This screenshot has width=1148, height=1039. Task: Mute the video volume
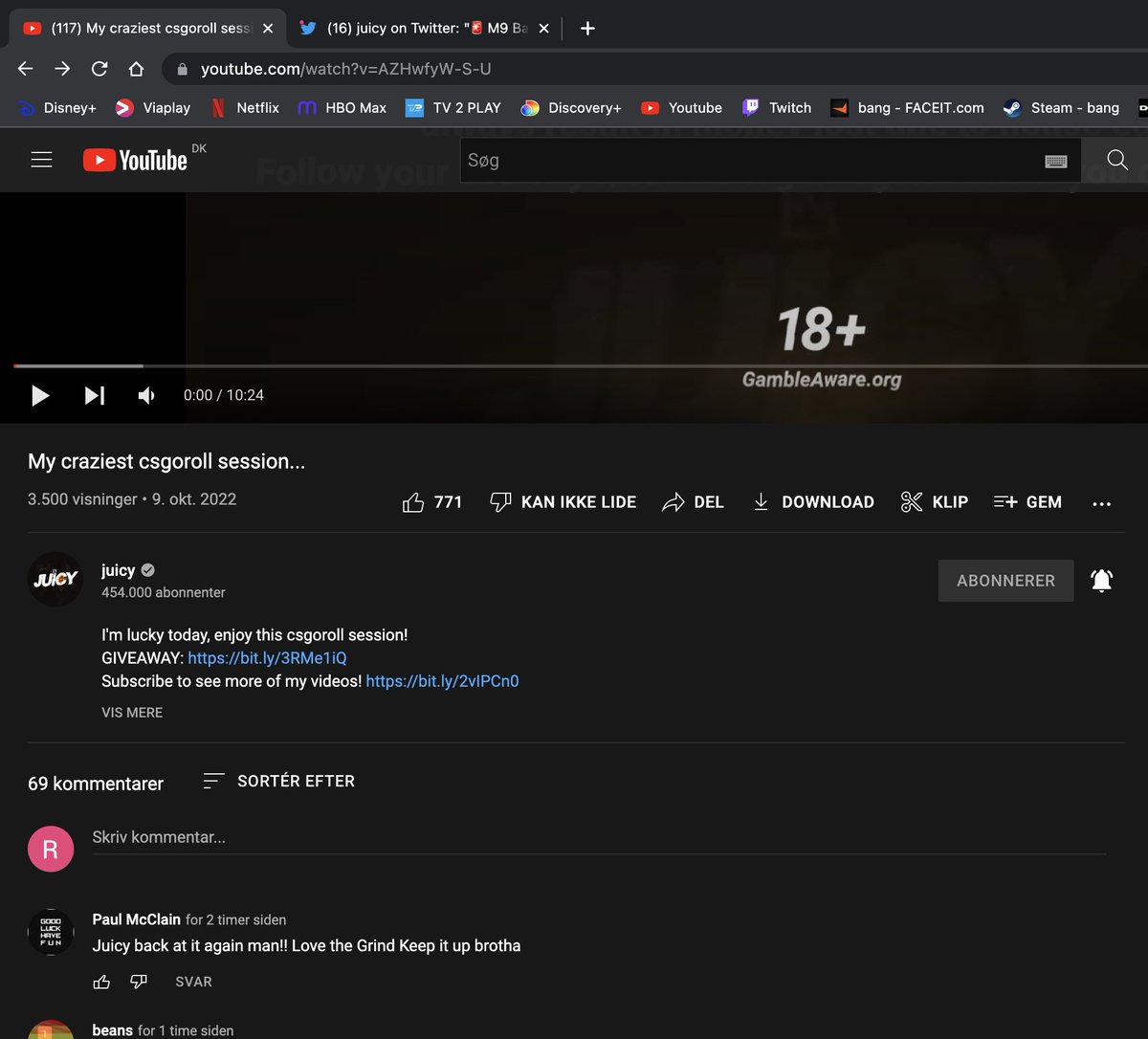click(x=146, y=395)
